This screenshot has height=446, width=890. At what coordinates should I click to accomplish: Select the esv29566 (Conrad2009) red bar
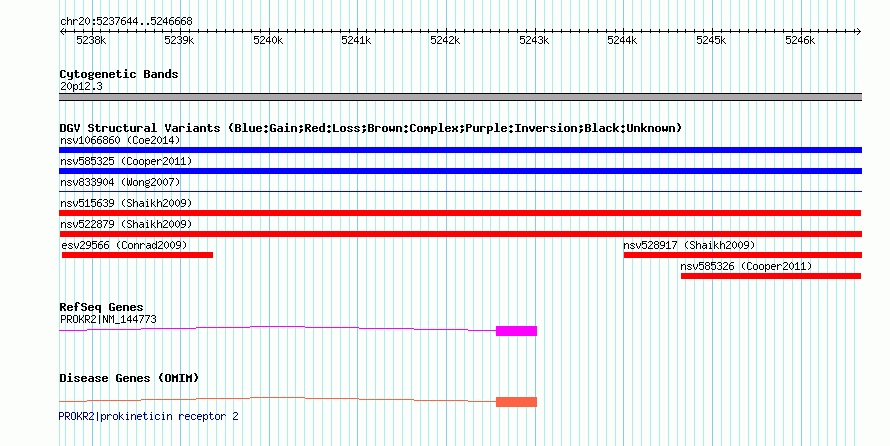(137, 255)
